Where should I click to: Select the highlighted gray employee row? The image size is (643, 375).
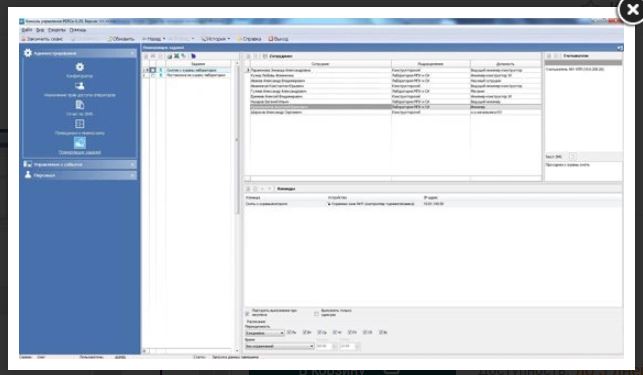coord(395,107)
